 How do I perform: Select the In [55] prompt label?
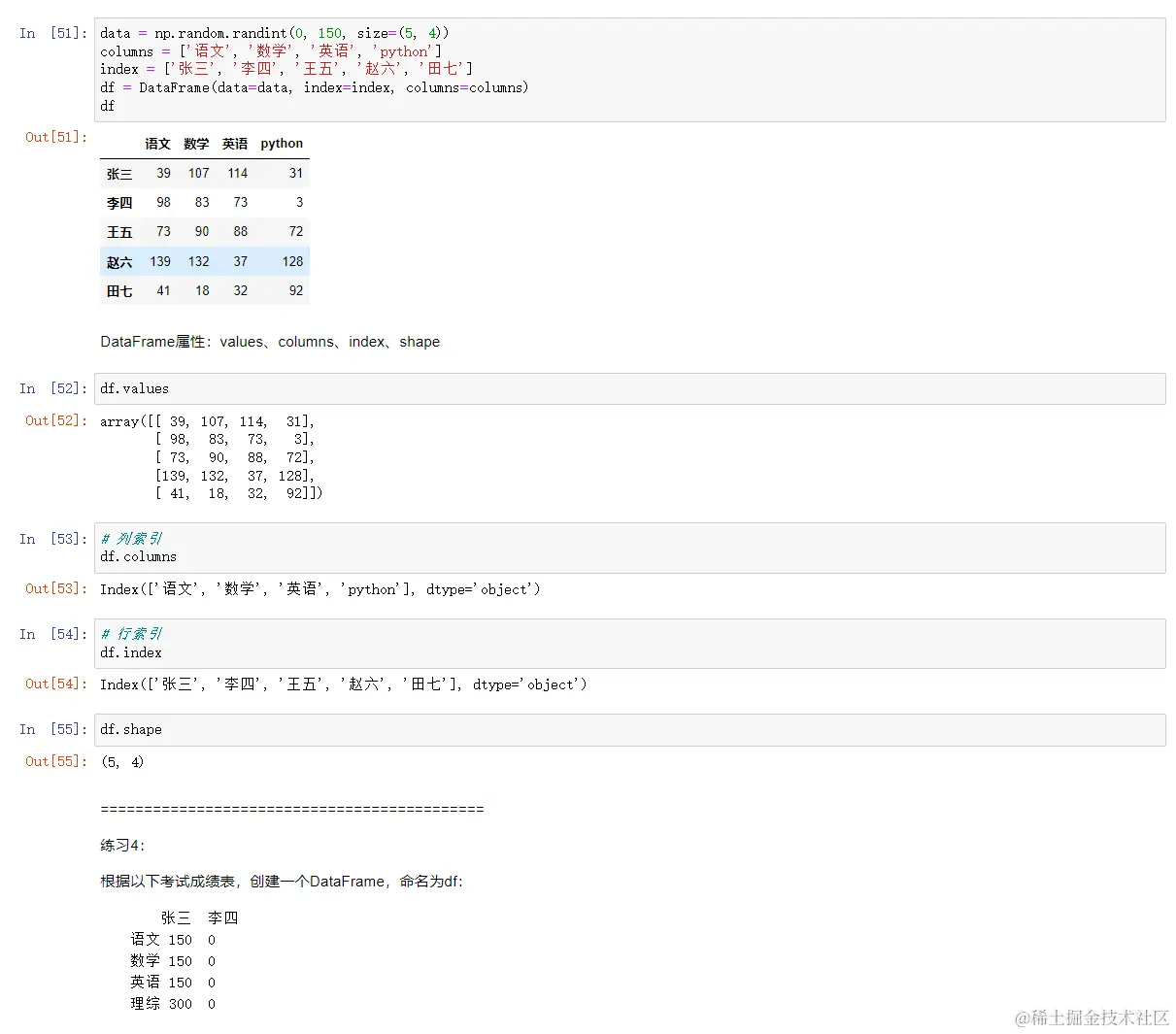53,729
